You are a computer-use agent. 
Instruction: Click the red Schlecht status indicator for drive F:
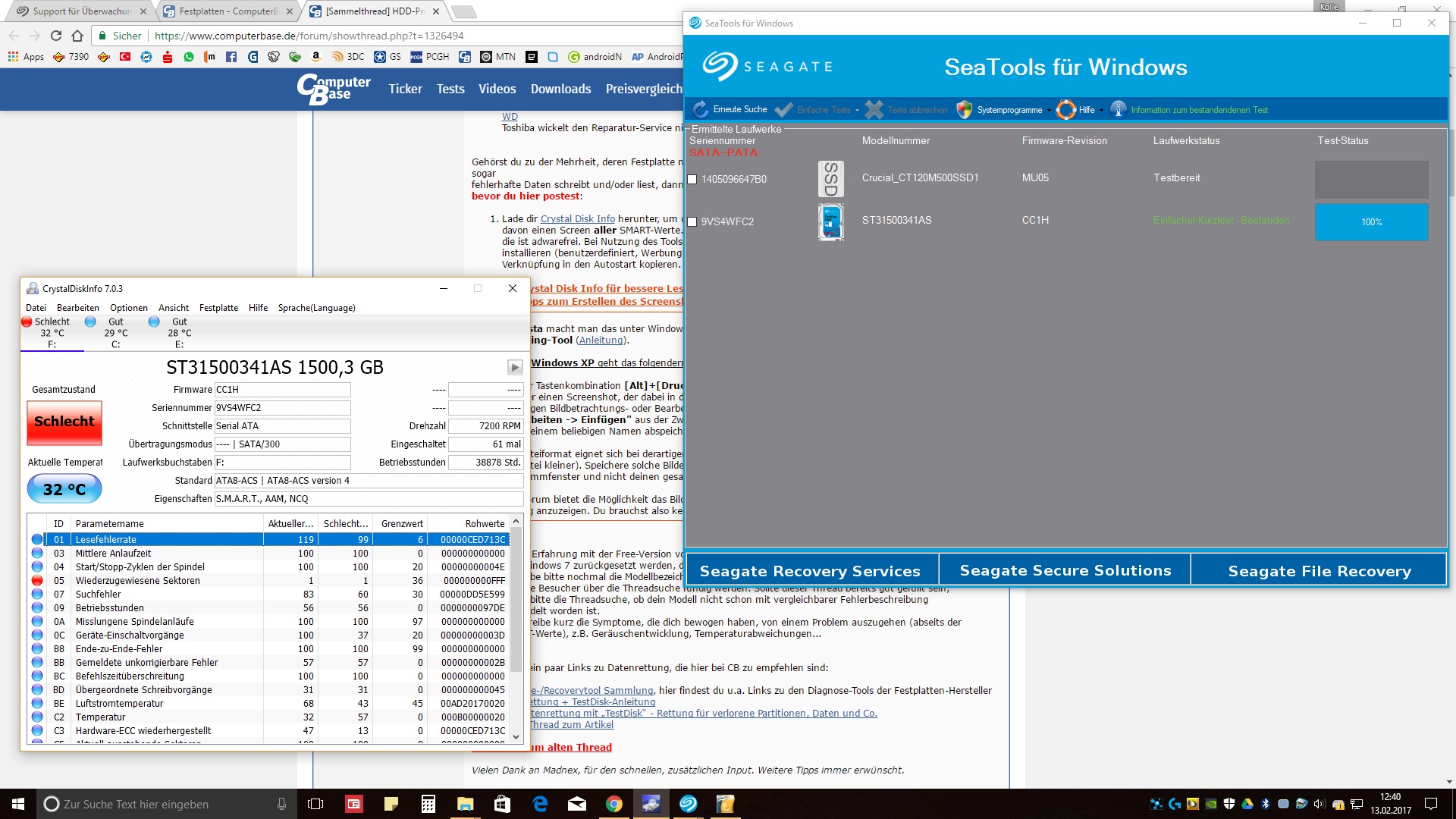coord(27,322)
